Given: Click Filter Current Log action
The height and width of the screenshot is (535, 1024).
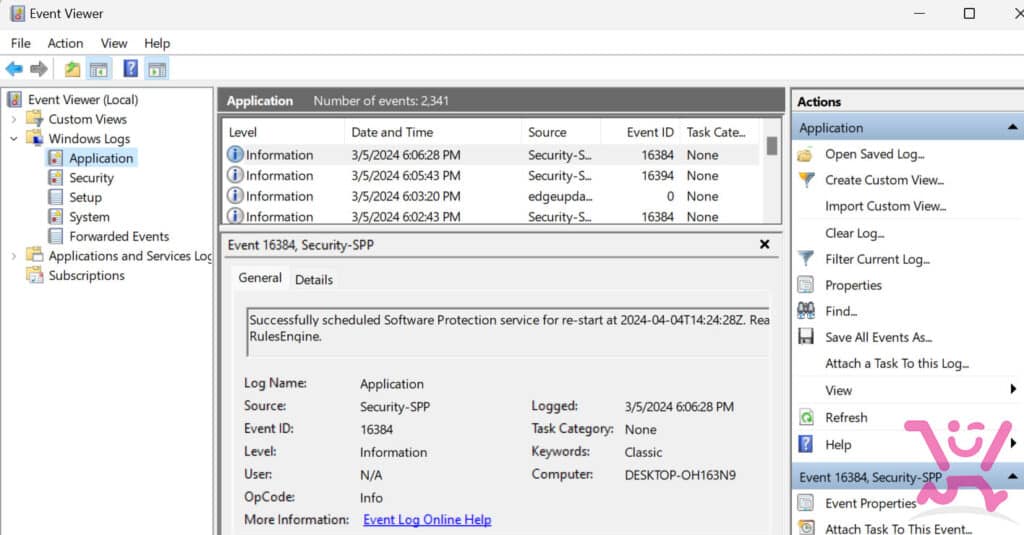Looking at the screenshot, I should click(x=877, y=259).
